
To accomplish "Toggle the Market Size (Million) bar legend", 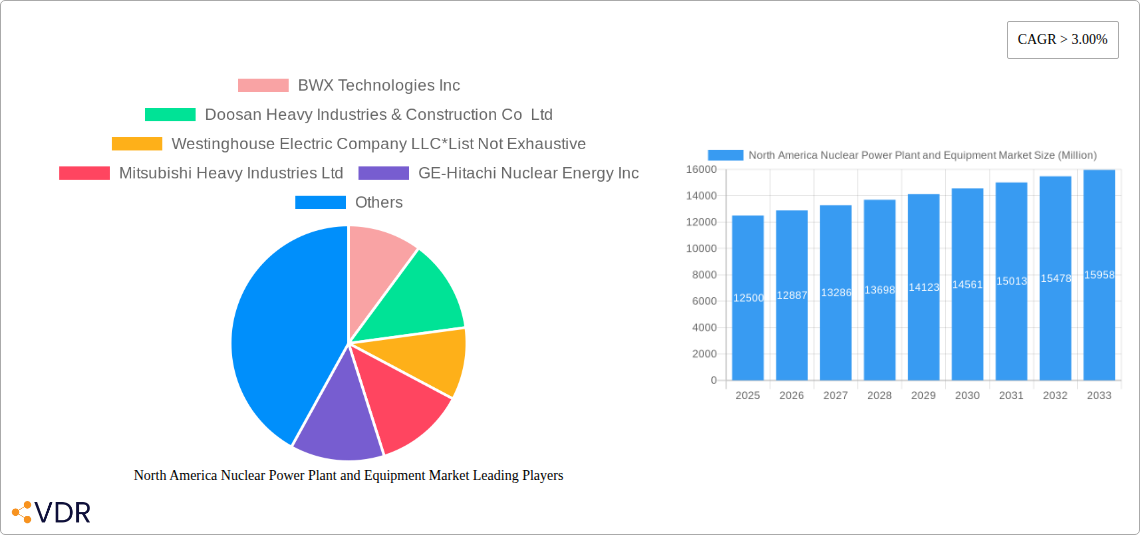I will 902,155.
